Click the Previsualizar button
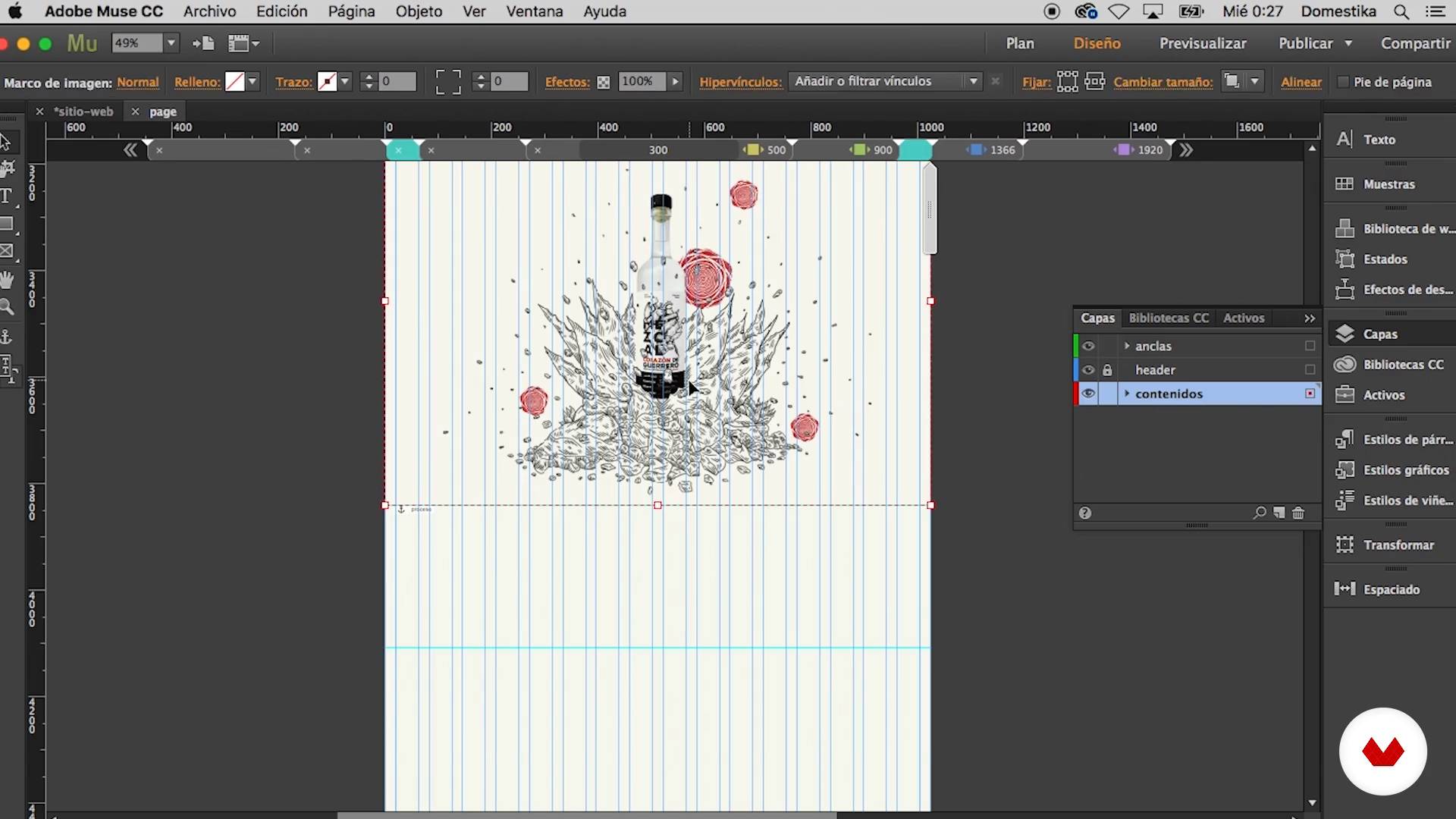This screenshot has height=819, width=1456. pyautogui.click(x=1203, y=43)
